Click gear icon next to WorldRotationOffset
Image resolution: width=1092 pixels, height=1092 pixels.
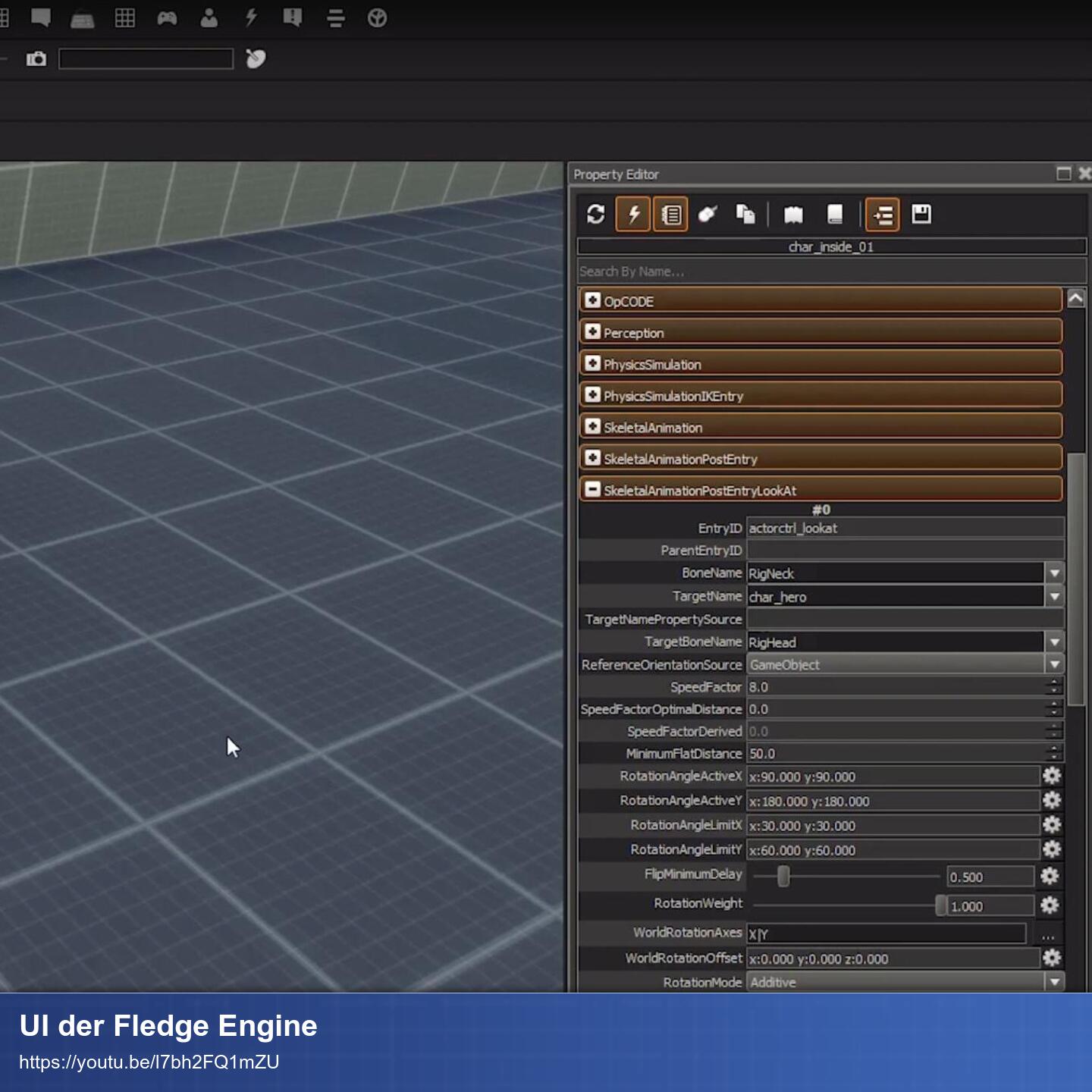coord(1052,958)
